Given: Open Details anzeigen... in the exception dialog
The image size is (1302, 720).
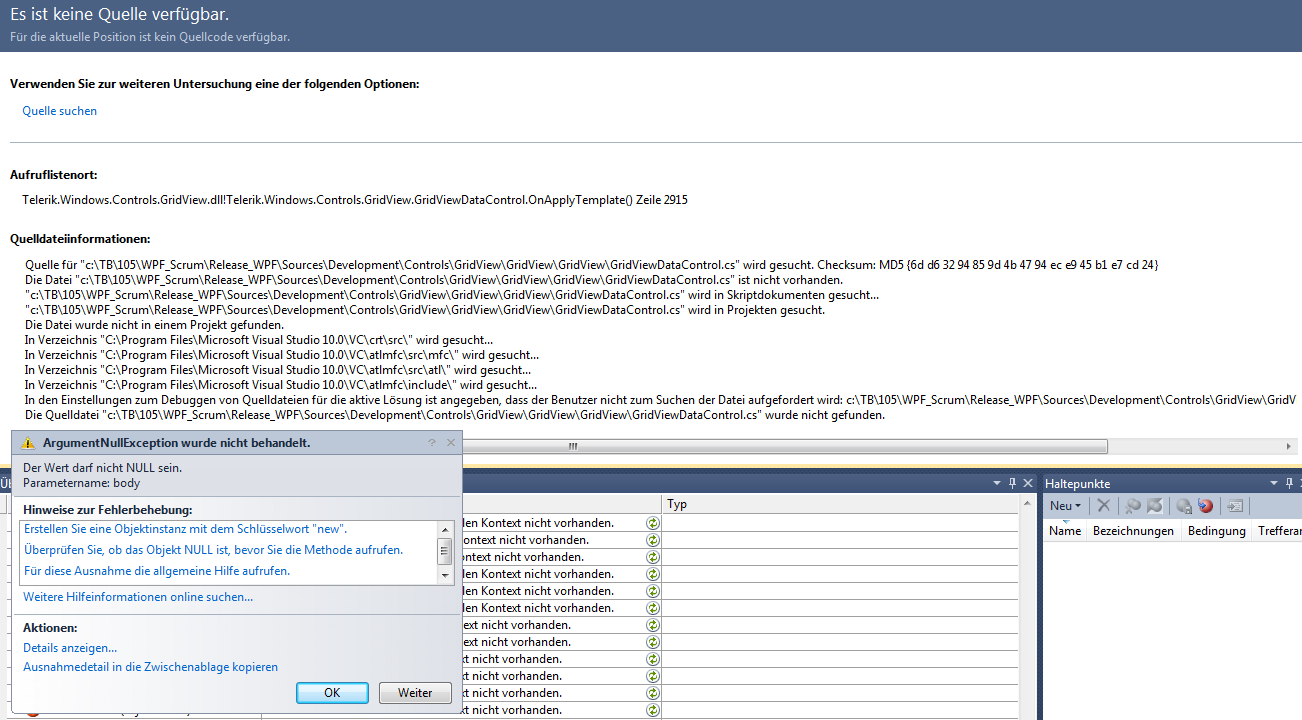Looking at the screenshot, I should 70,648.
